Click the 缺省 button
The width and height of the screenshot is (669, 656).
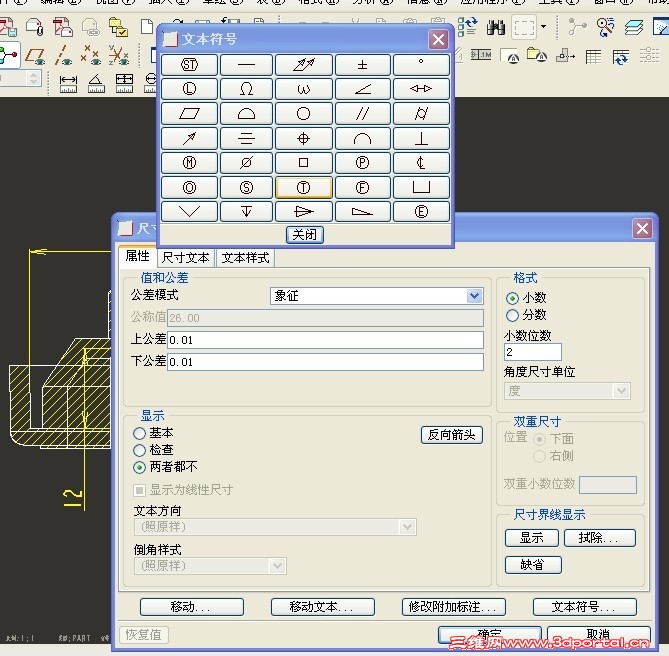pos(533,565)
